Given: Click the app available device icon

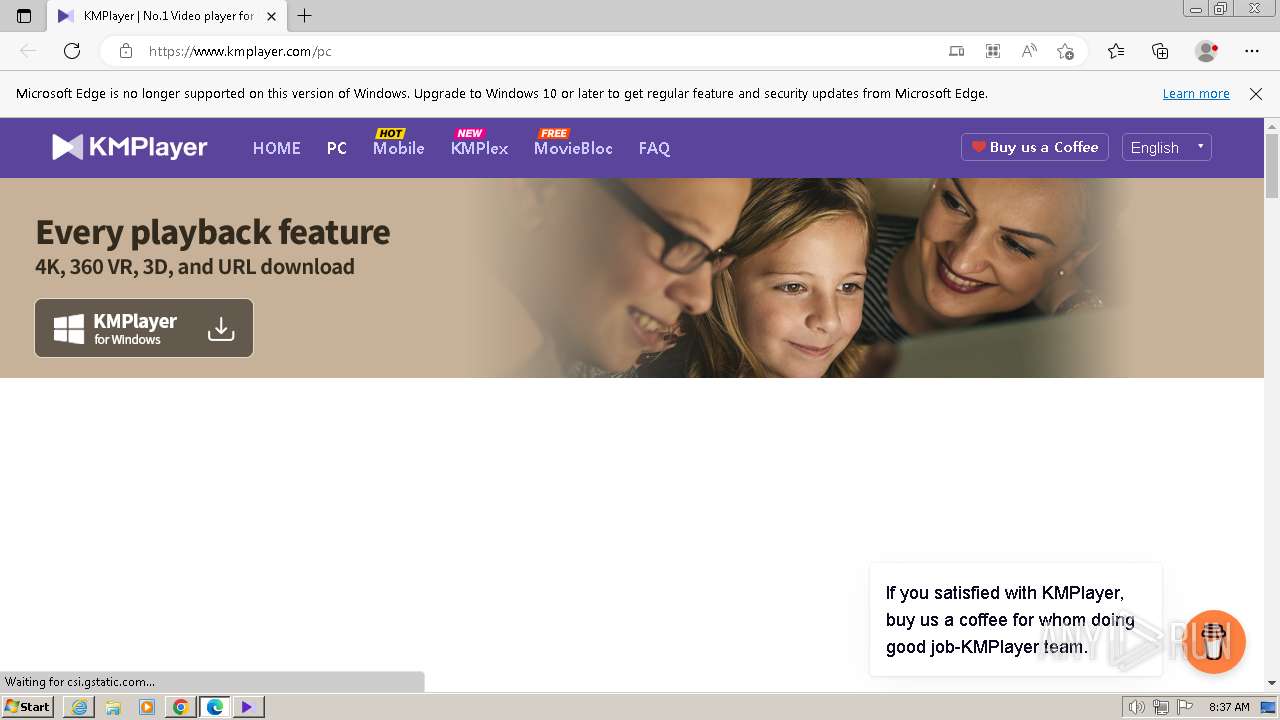Looking at the screenshot, I should pyautogui.click(x=957, y=51).
